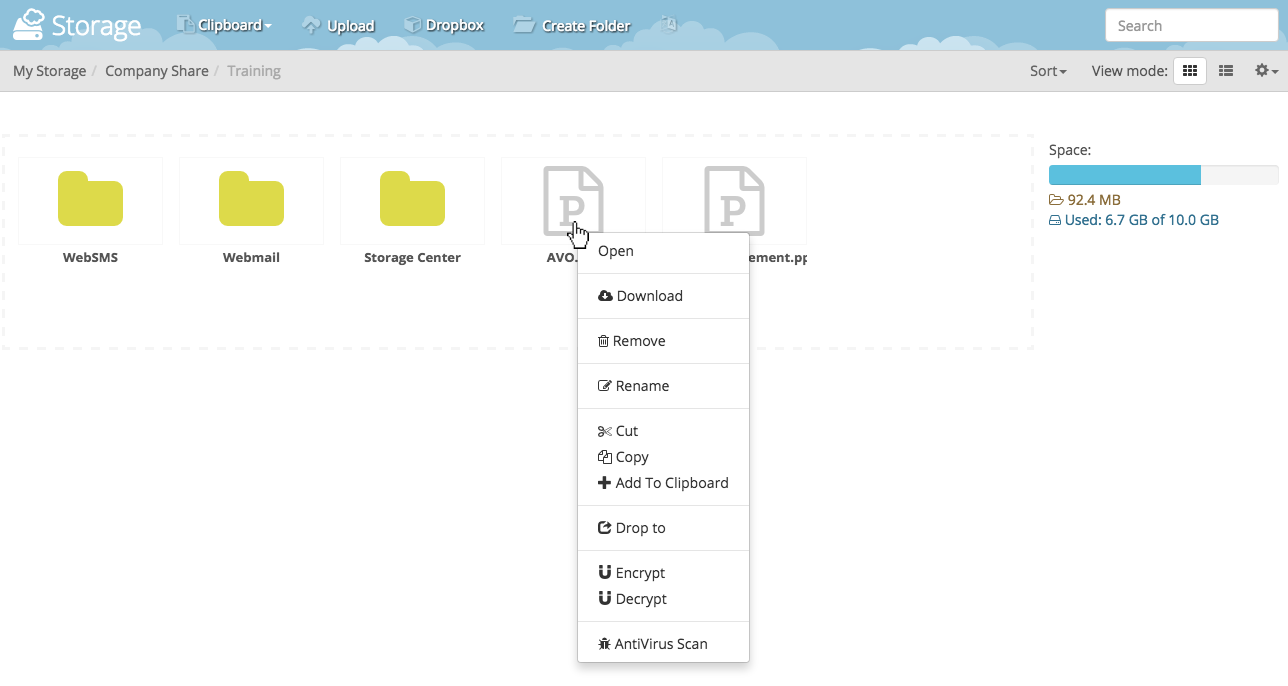The width and height of the screenshot is (1288, 686).
Task: Click the storage space usage bar
Action: point(1163,175)
